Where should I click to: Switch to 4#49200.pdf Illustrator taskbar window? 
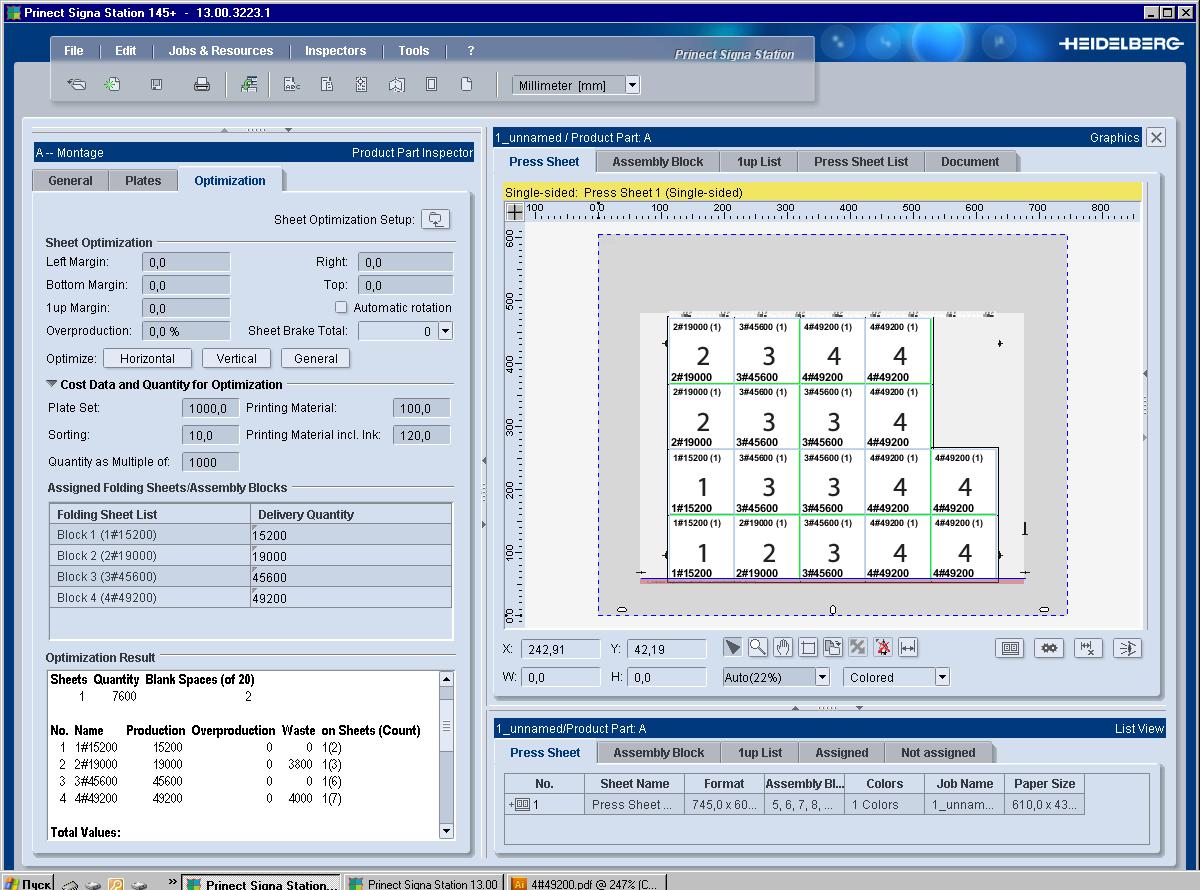point(586,883)
